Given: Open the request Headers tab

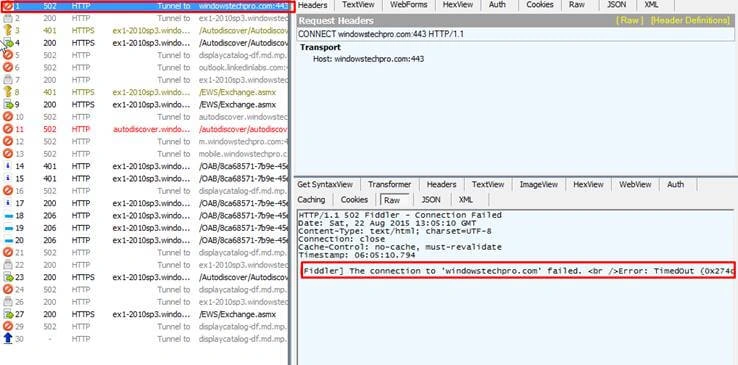Looking at the screenshot, I should (313, 5).
